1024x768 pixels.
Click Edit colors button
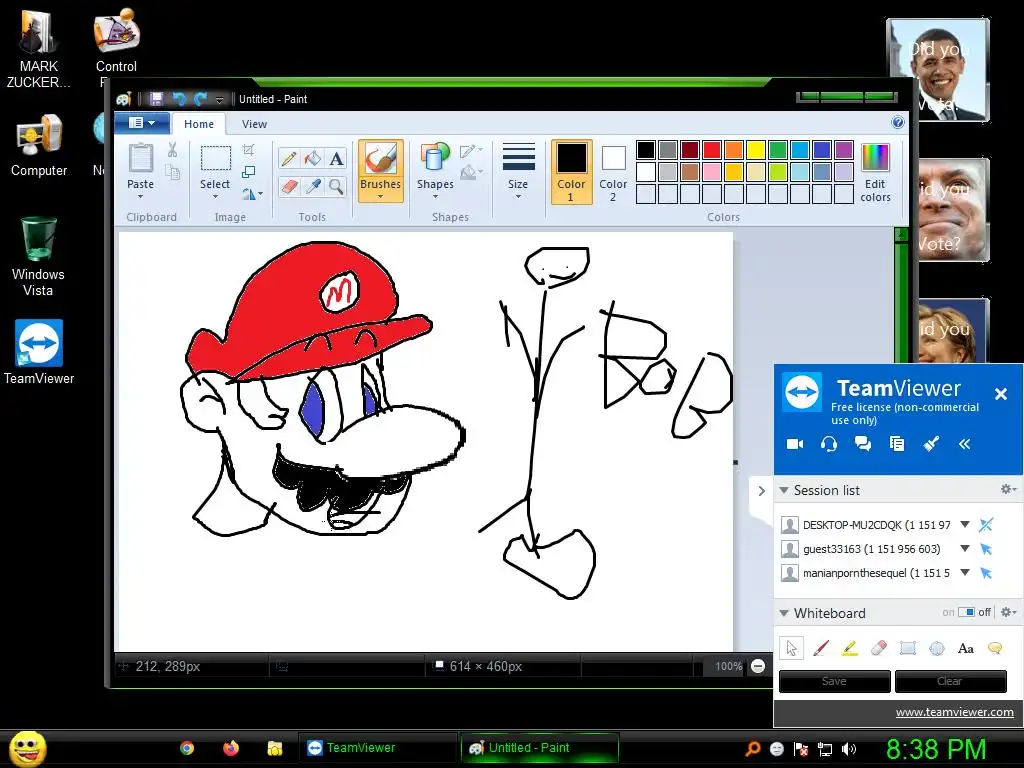(x=875, y=172)
